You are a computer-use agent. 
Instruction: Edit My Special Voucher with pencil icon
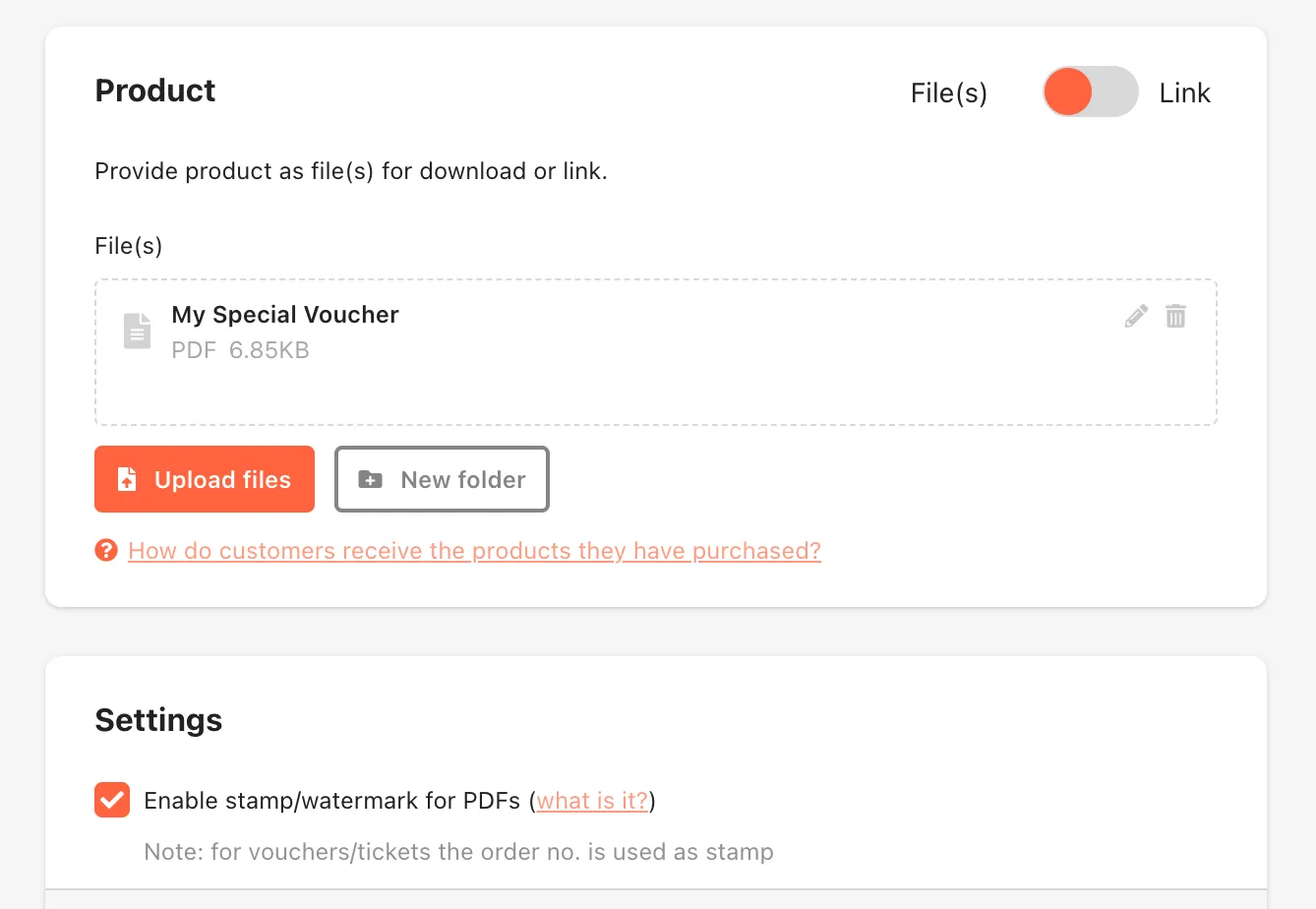tap(1136, 316)
